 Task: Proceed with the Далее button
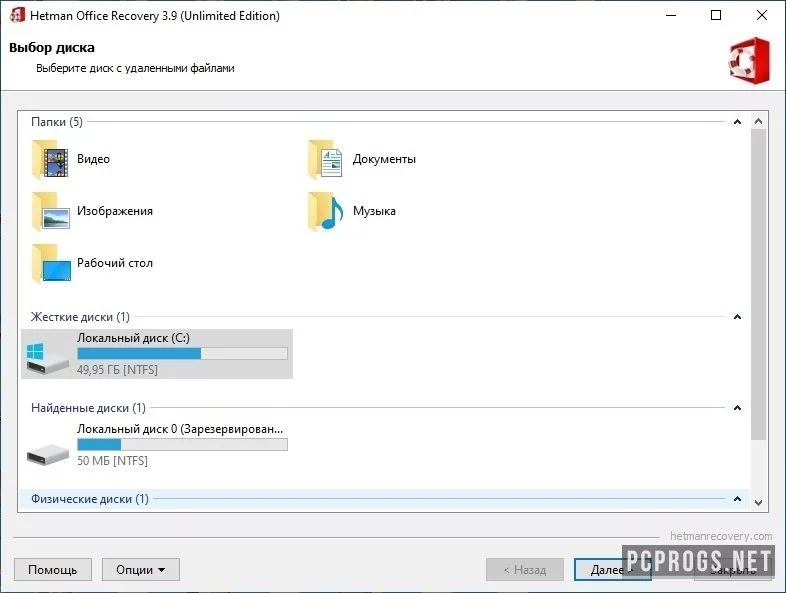[x=613, y=570]
